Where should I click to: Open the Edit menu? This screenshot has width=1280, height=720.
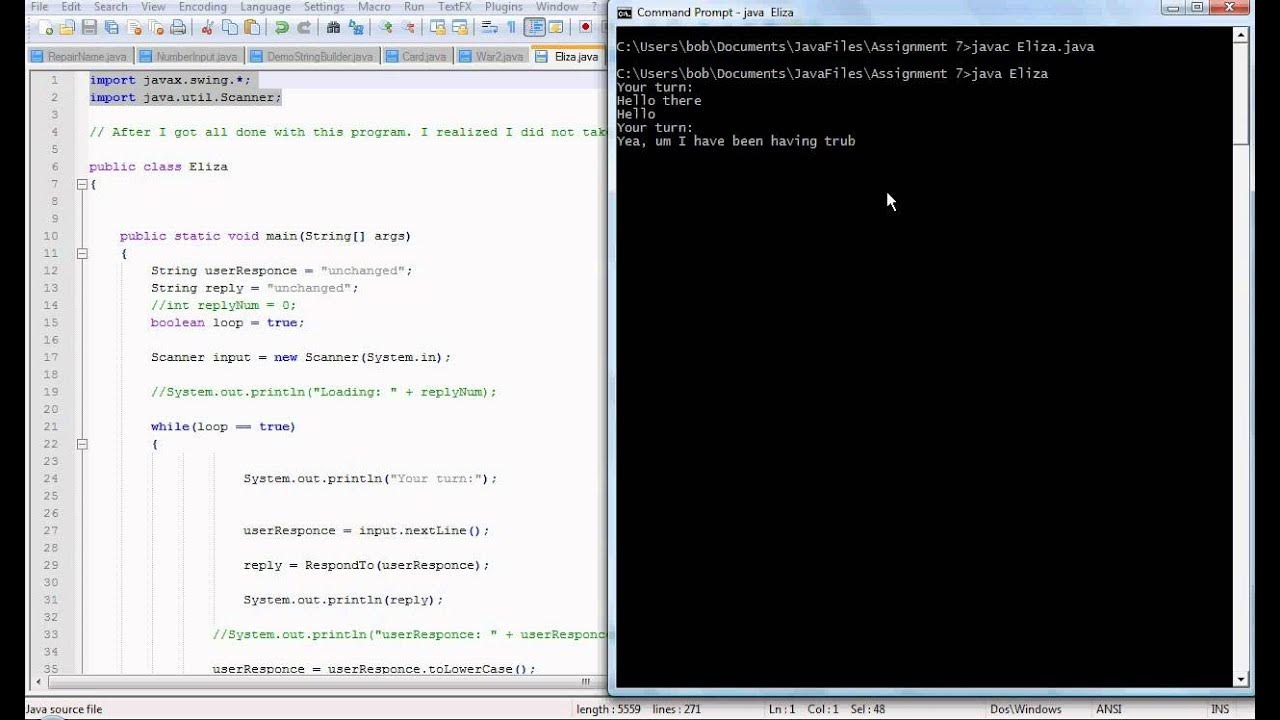point(71,7)
